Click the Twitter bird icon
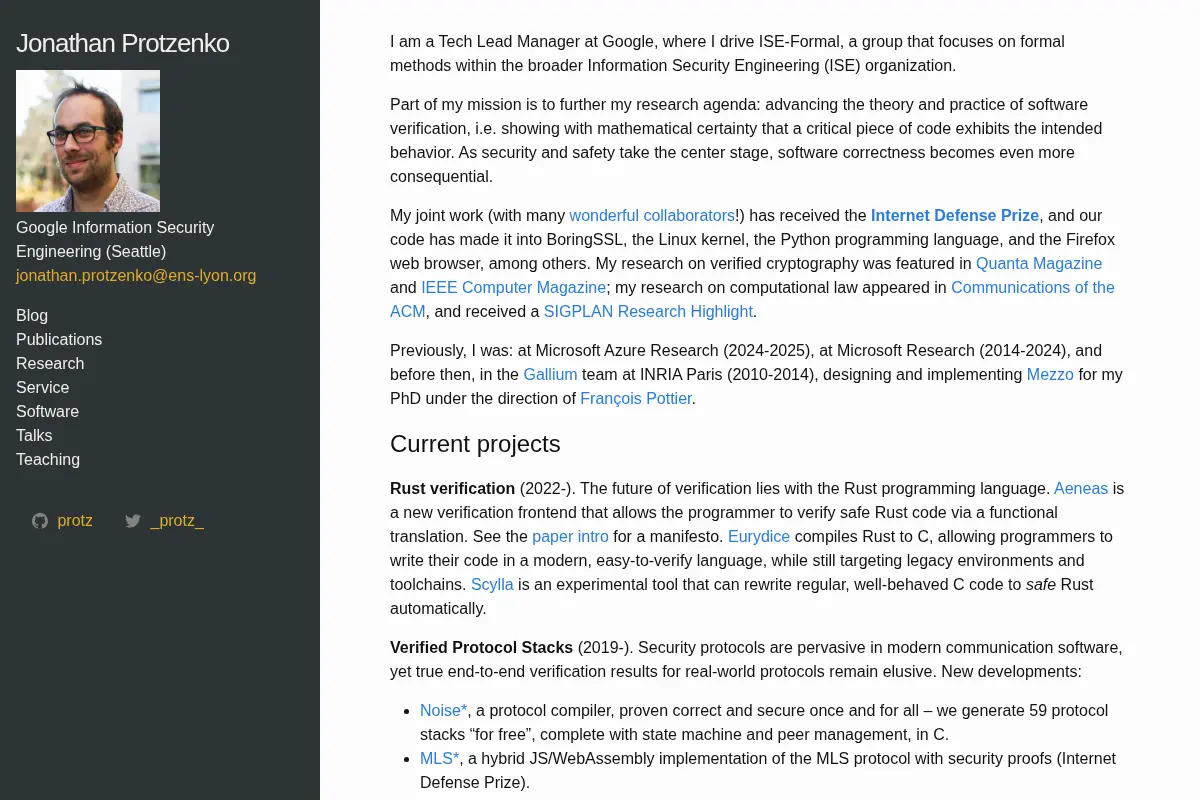Screen dimensions: 1200x800 coord(133,521)
